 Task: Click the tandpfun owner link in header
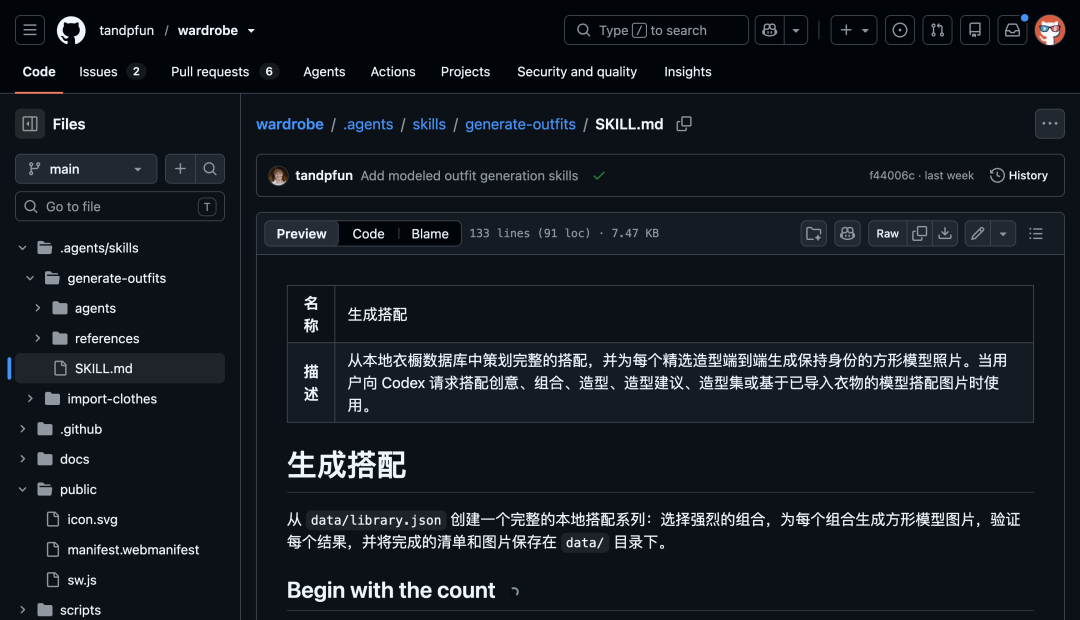[x=127, y=30]
